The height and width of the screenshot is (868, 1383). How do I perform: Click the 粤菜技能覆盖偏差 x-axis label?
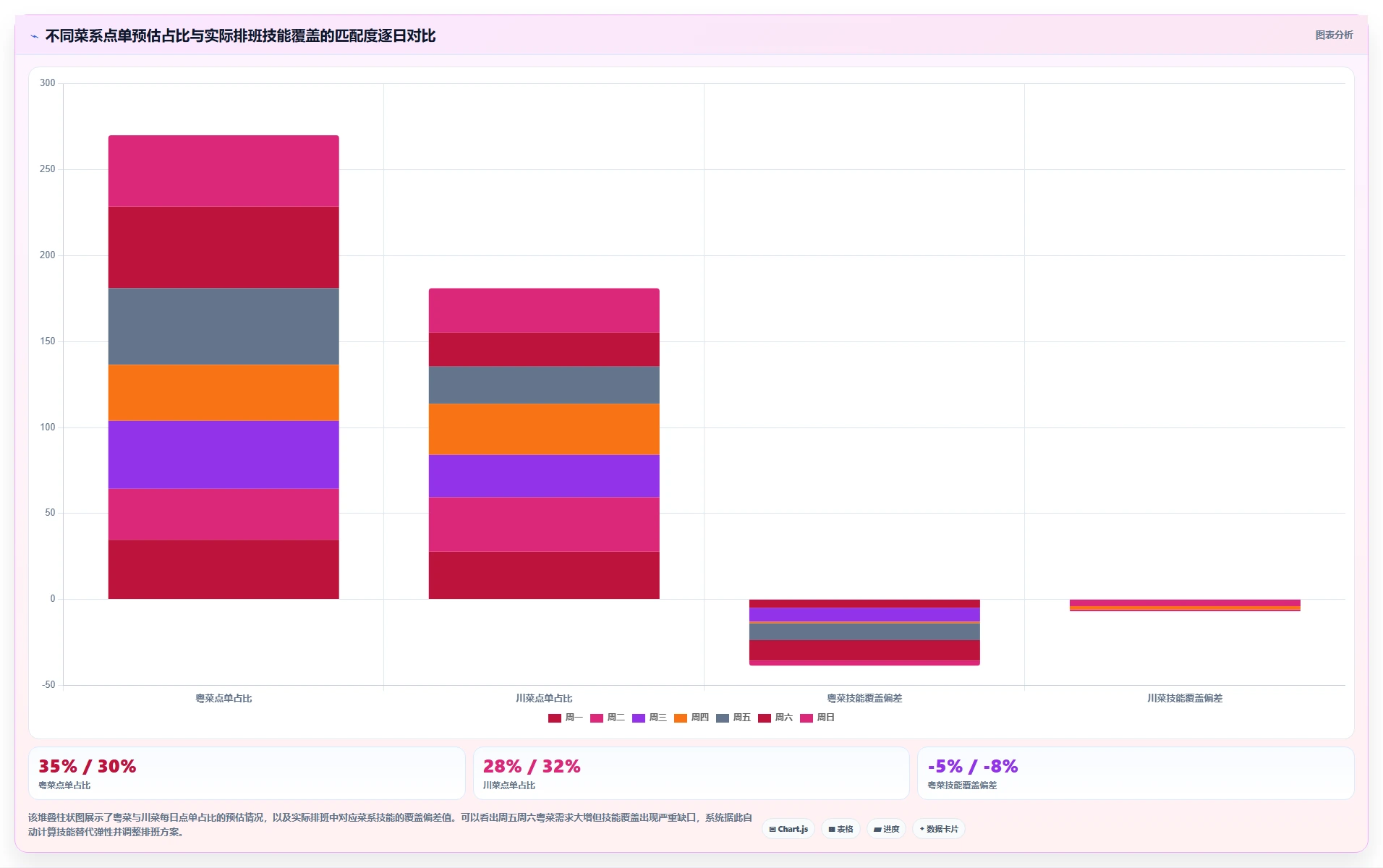pos(864,698)
